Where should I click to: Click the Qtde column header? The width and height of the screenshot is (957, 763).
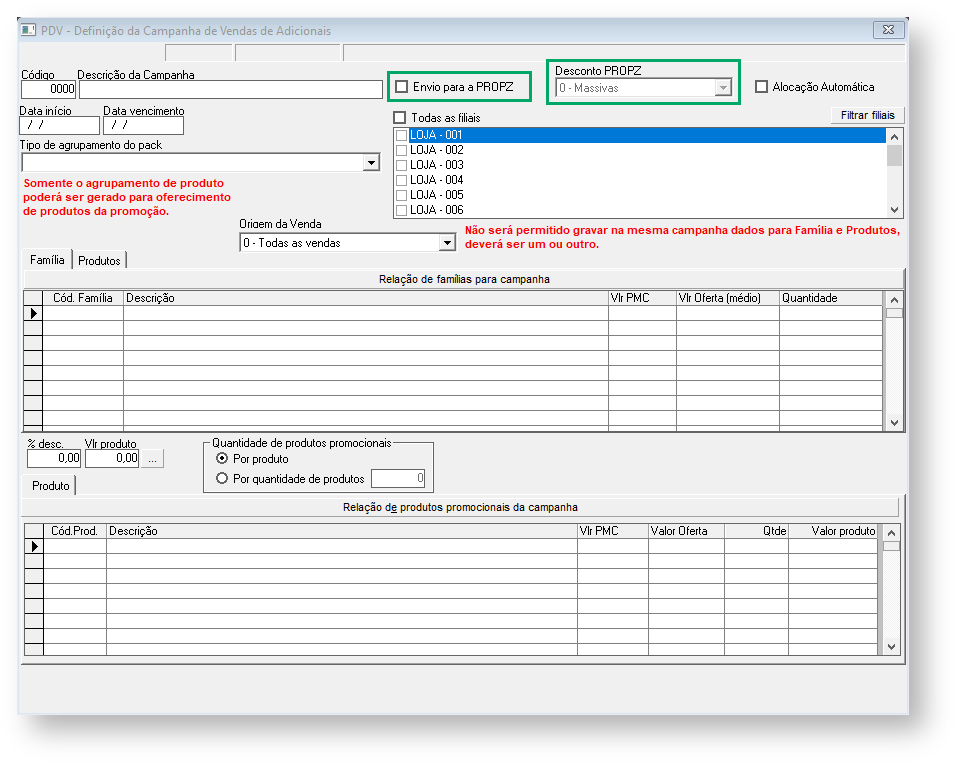(x=756, y=531)
